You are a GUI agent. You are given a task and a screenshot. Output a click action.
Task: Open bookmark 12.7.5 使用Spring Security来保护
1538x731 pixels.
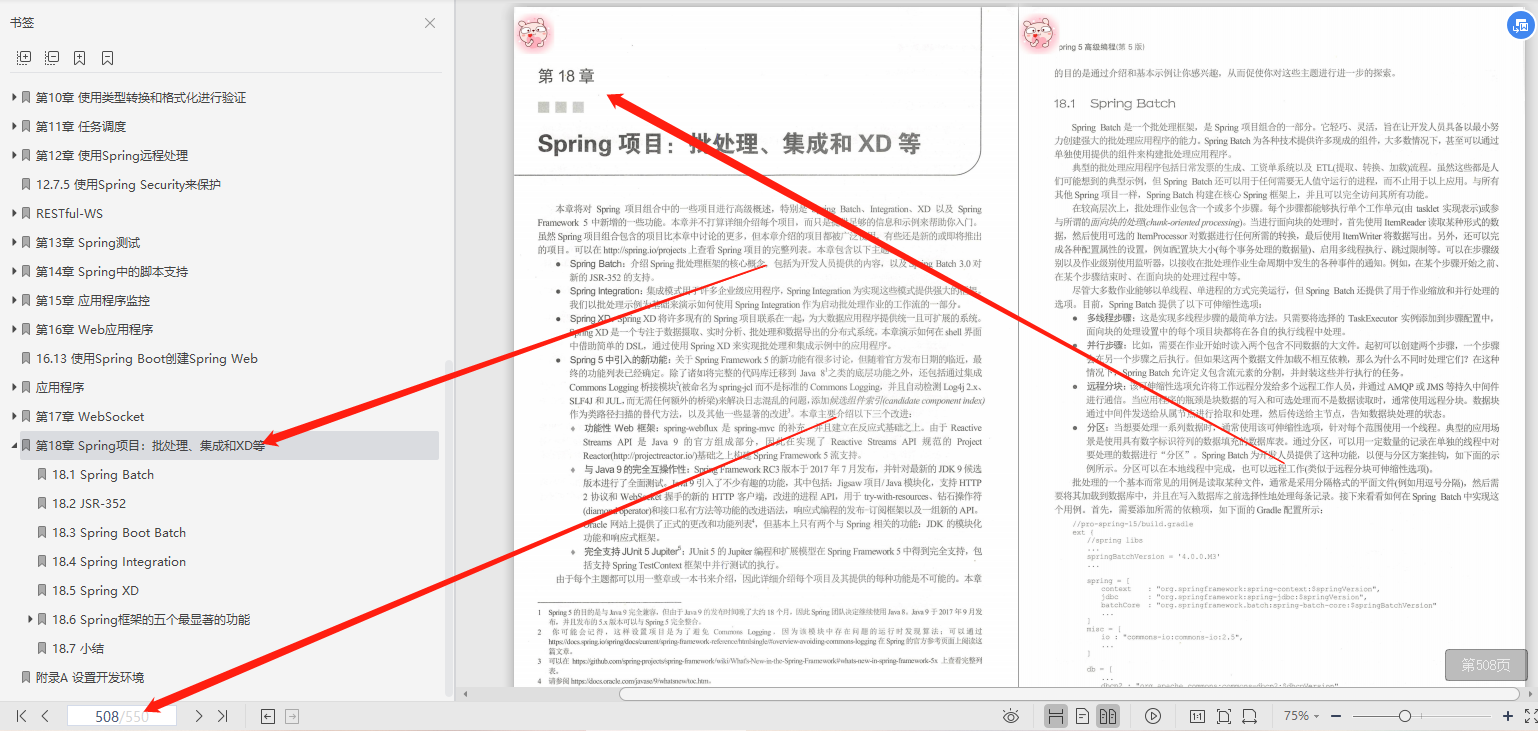(x=128, y=185)
